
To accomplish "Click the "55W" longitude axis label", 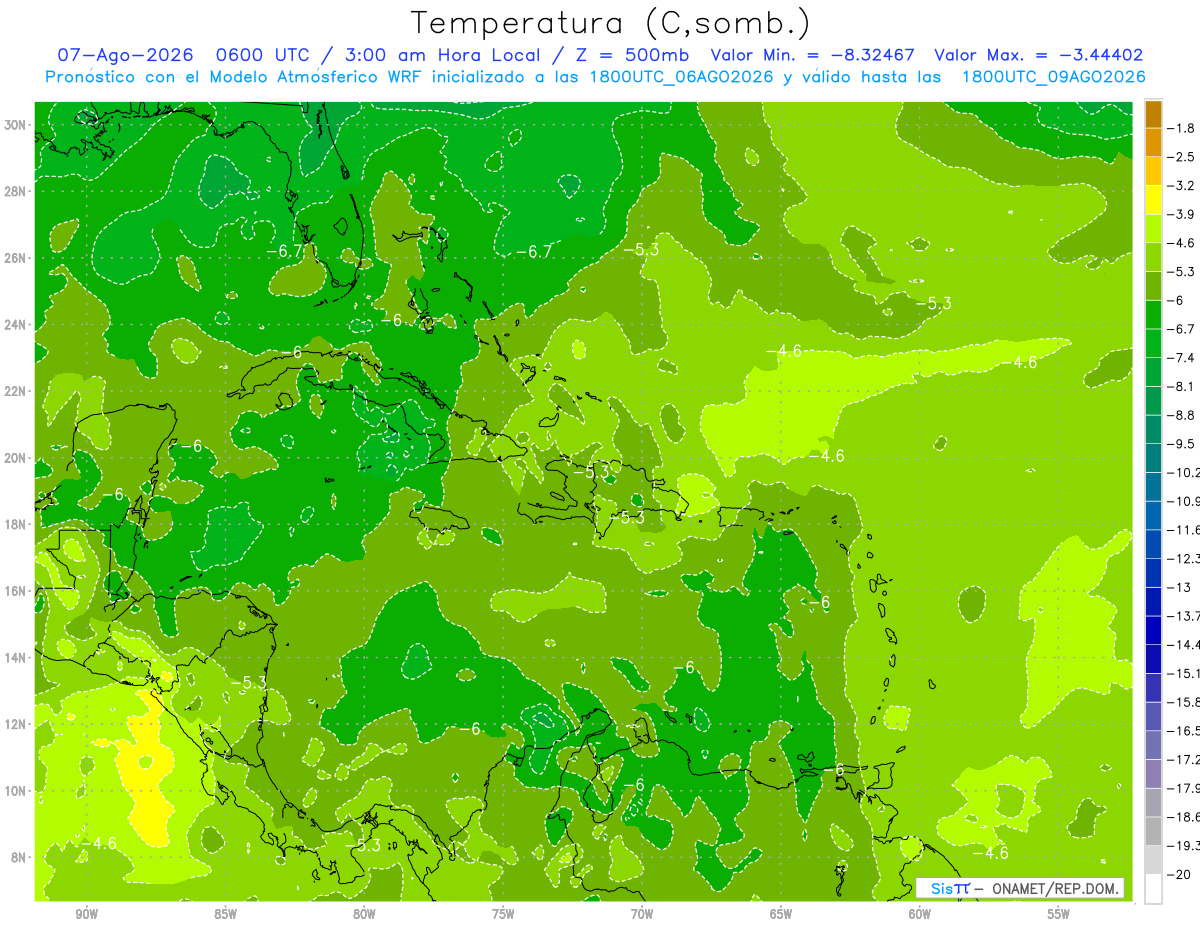I will coord(1059,914).
